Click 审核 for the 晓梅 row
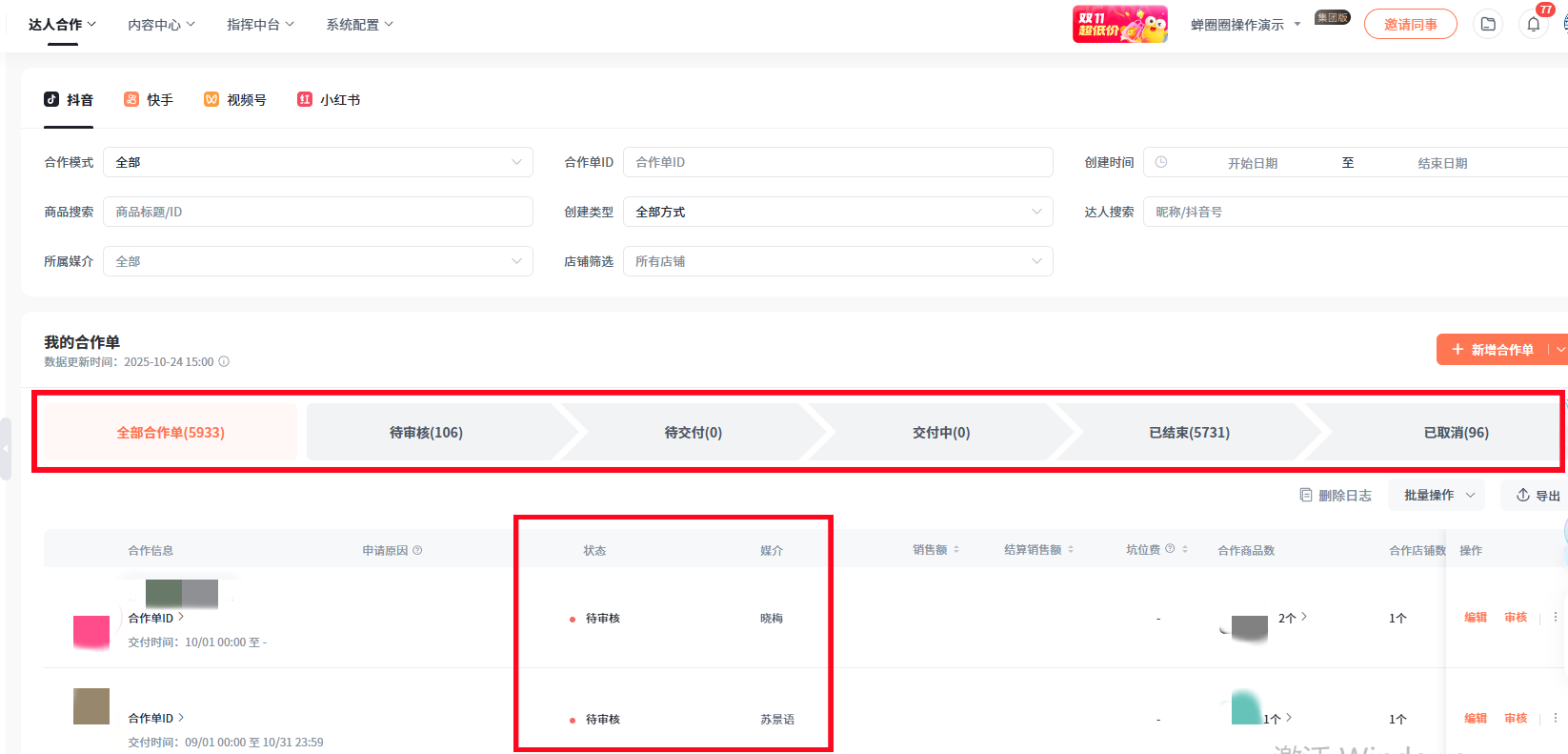 [x=1515, y=618]
